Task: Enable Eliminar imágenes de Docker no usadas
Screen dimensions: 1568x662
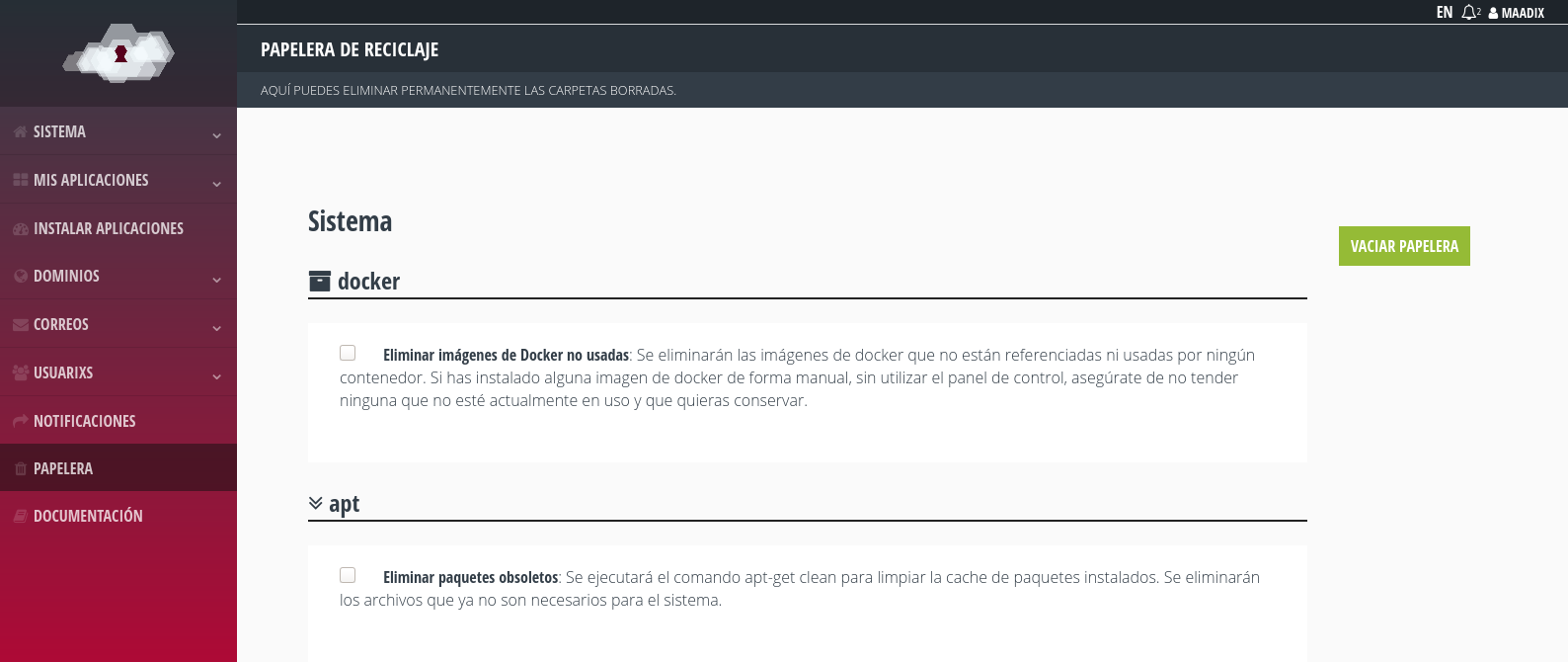Action: pyautogui.click(x=348, y=353)
